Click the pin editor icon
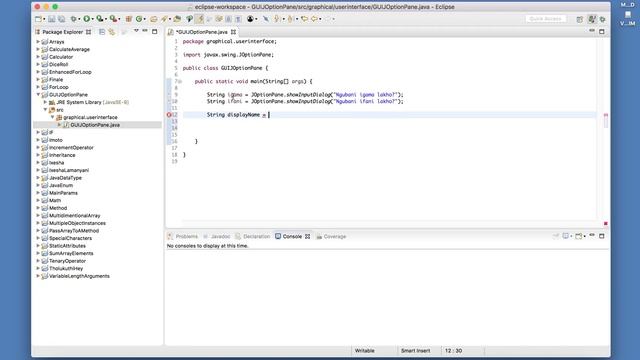 tap(266, 19)
